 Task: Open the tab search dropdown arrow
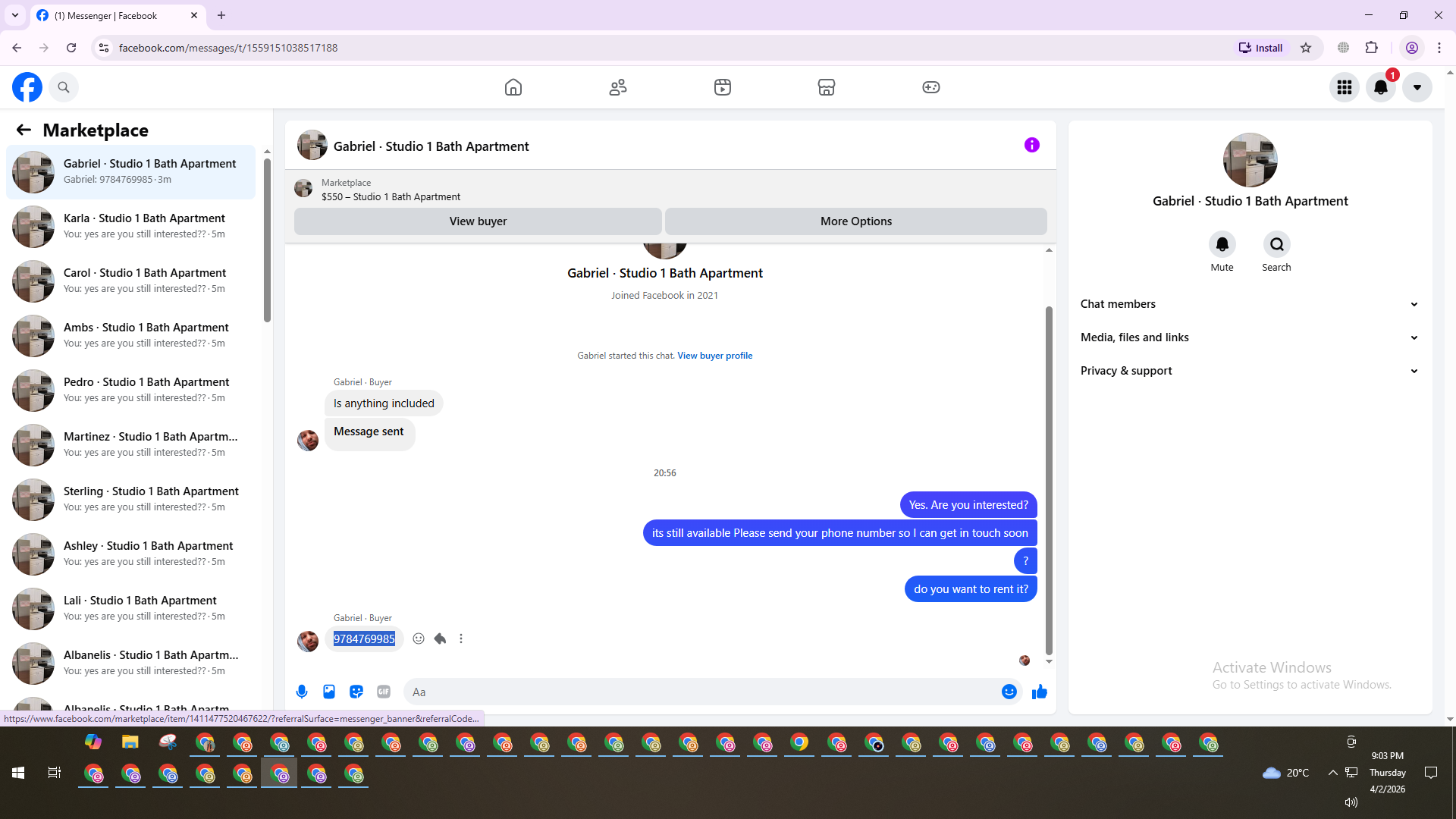coord(15,15)
